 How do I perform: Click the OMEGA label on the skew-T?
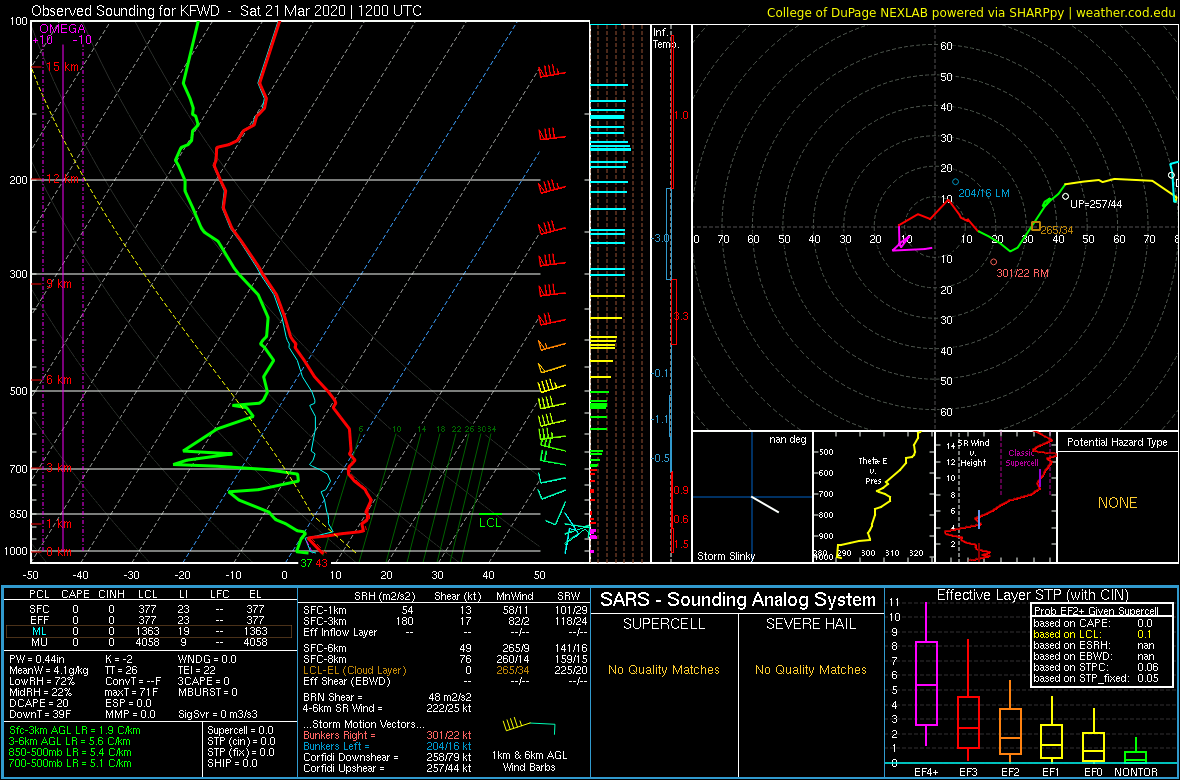tap(62, 29)
